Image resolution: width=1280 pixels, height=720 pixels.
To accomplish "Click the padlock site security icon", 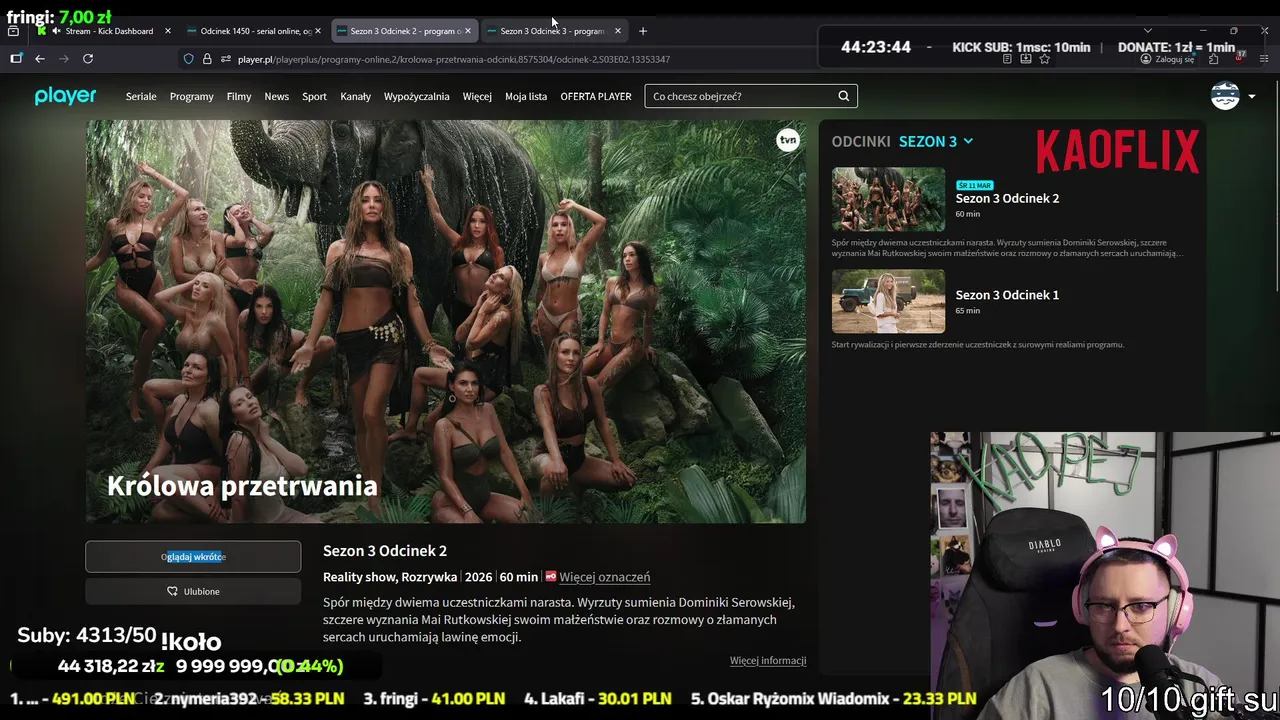I will pos(207,59).
